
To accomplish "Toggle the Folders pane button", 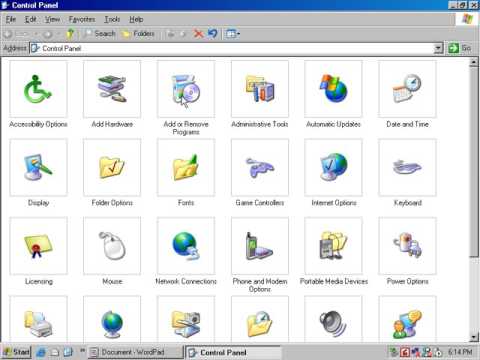I will [138, 34].
